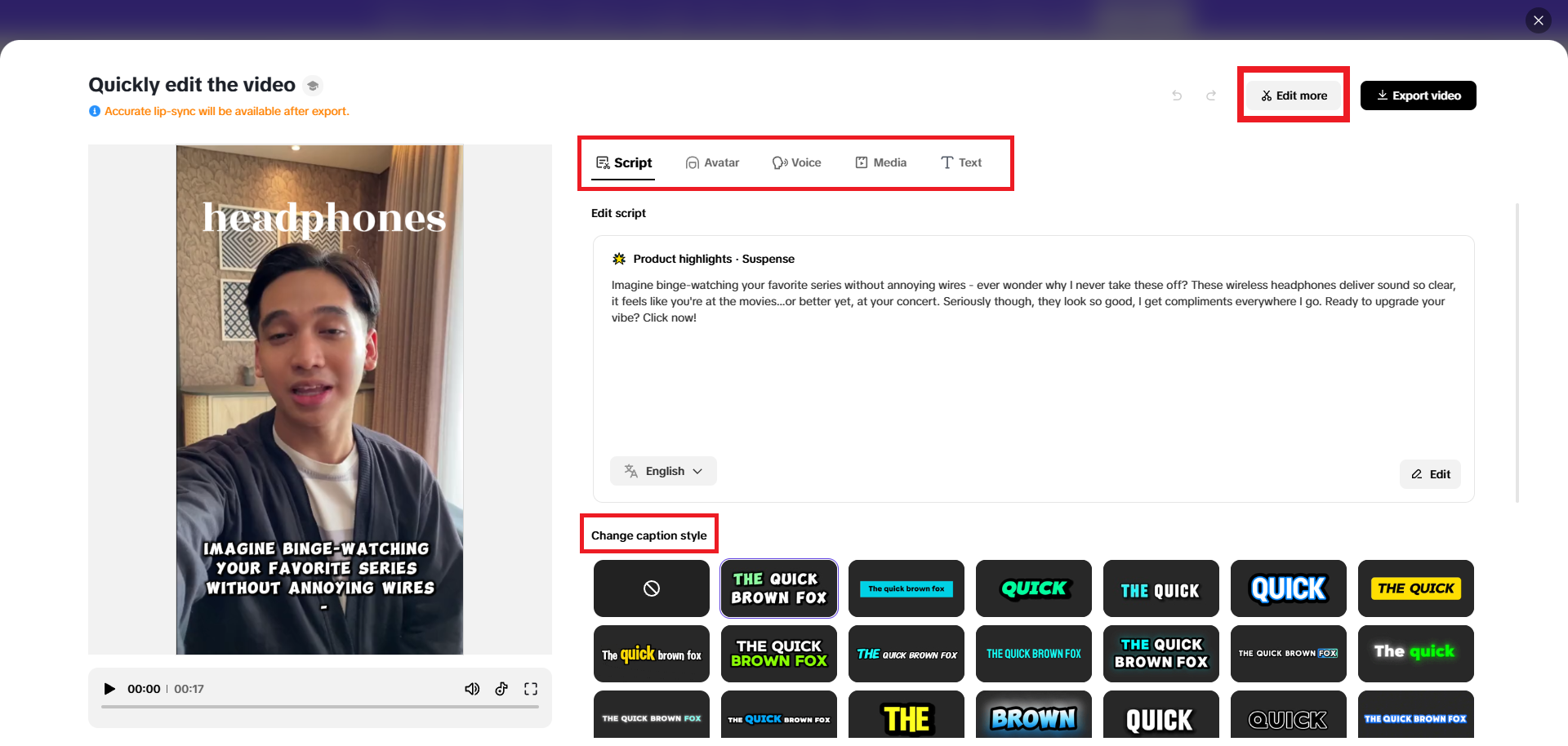Select the no-caption style option
This screenshot has width=1568, height=746.
pos(652,588)
